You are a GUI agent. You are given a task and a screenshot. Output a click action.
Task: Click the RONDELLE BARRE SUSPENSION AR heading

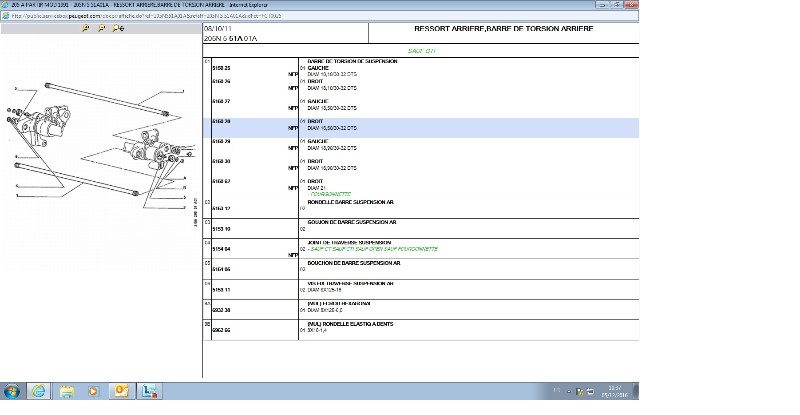351,202
